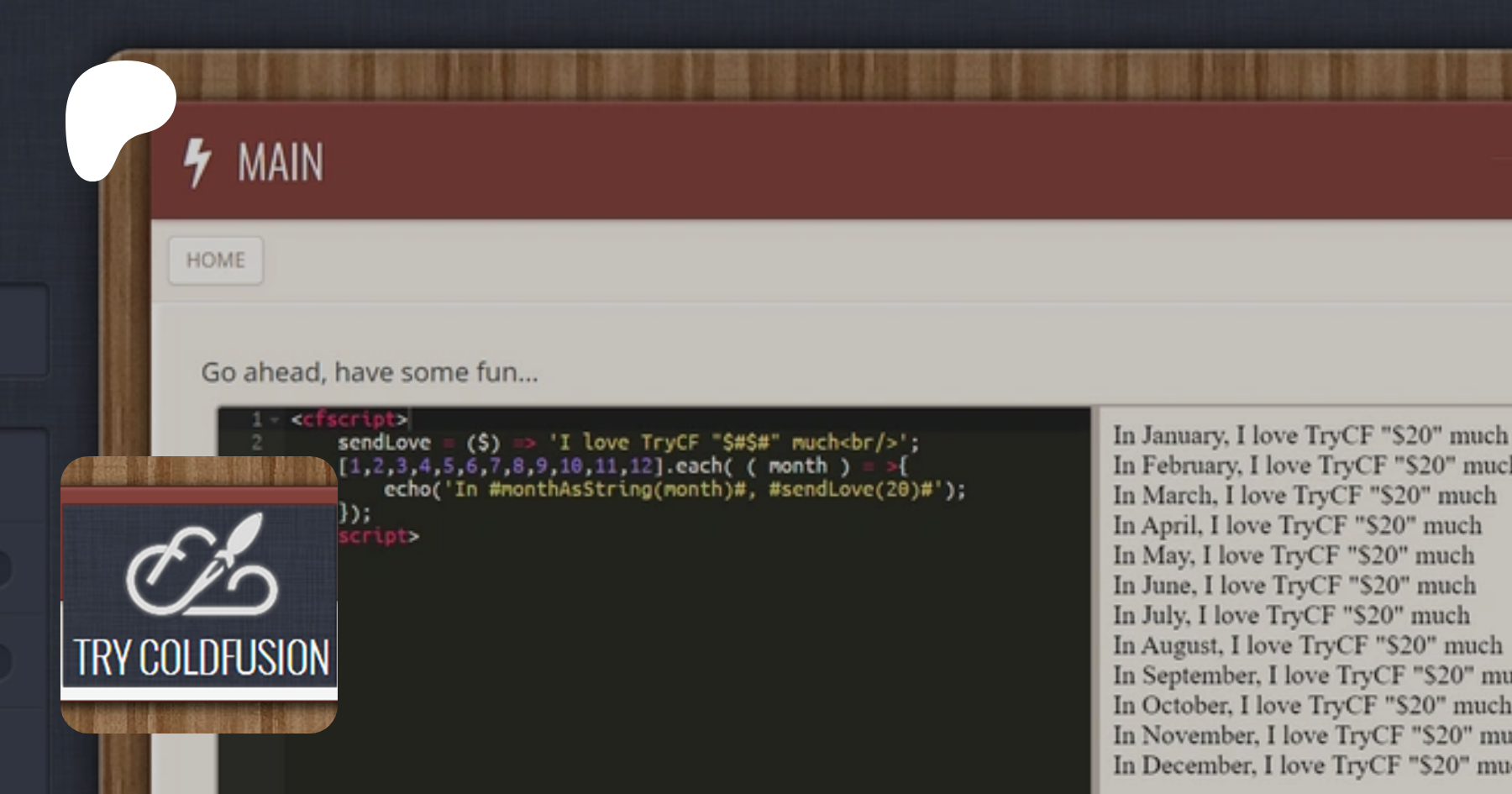Place cursor on the opening cfscript tag
This screenshot has width=1512, height=794.
pyautogui.click(x=349, y=419)
